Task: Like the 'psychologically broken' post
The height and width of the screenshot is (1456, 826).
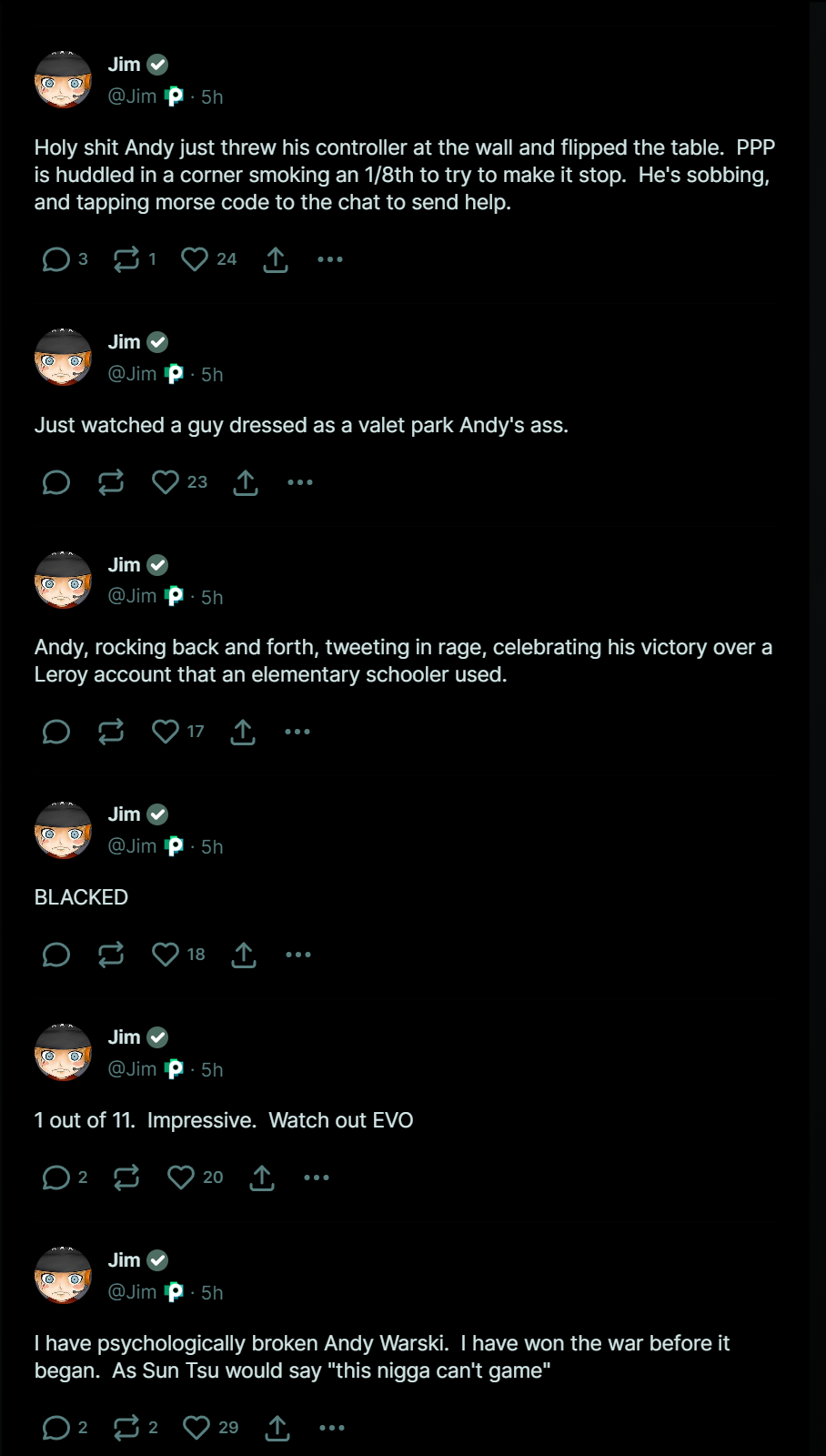Action: (x=196, y=1428)
